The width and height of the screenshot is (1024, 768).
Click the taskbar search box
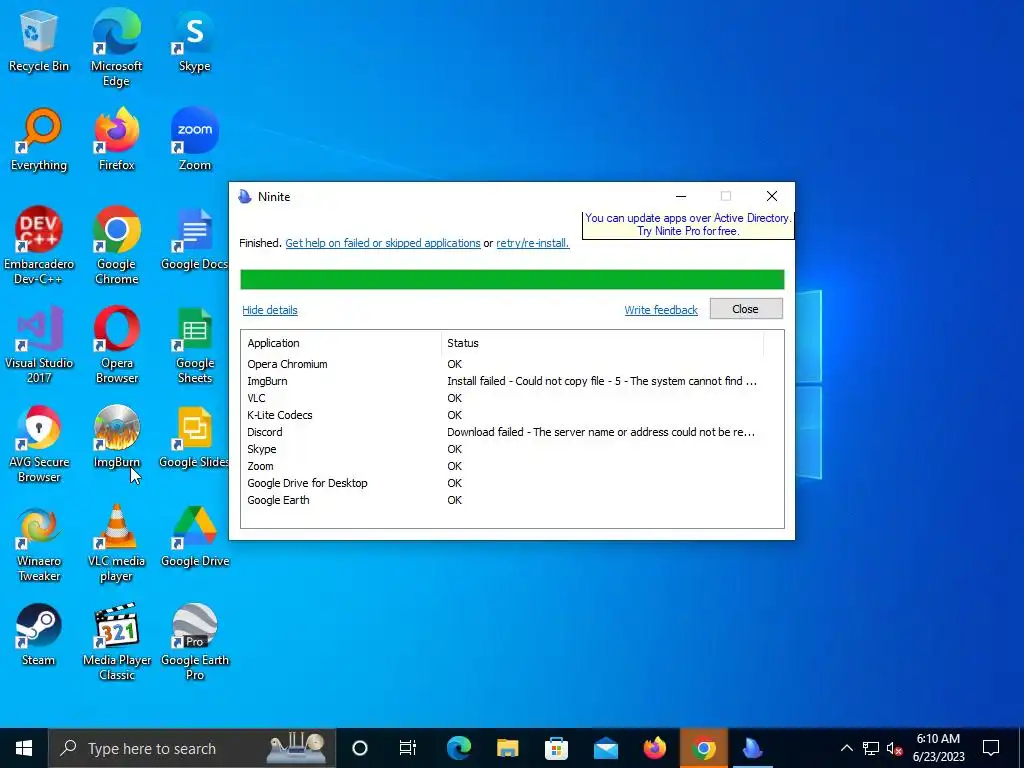(x=192, y=748)
